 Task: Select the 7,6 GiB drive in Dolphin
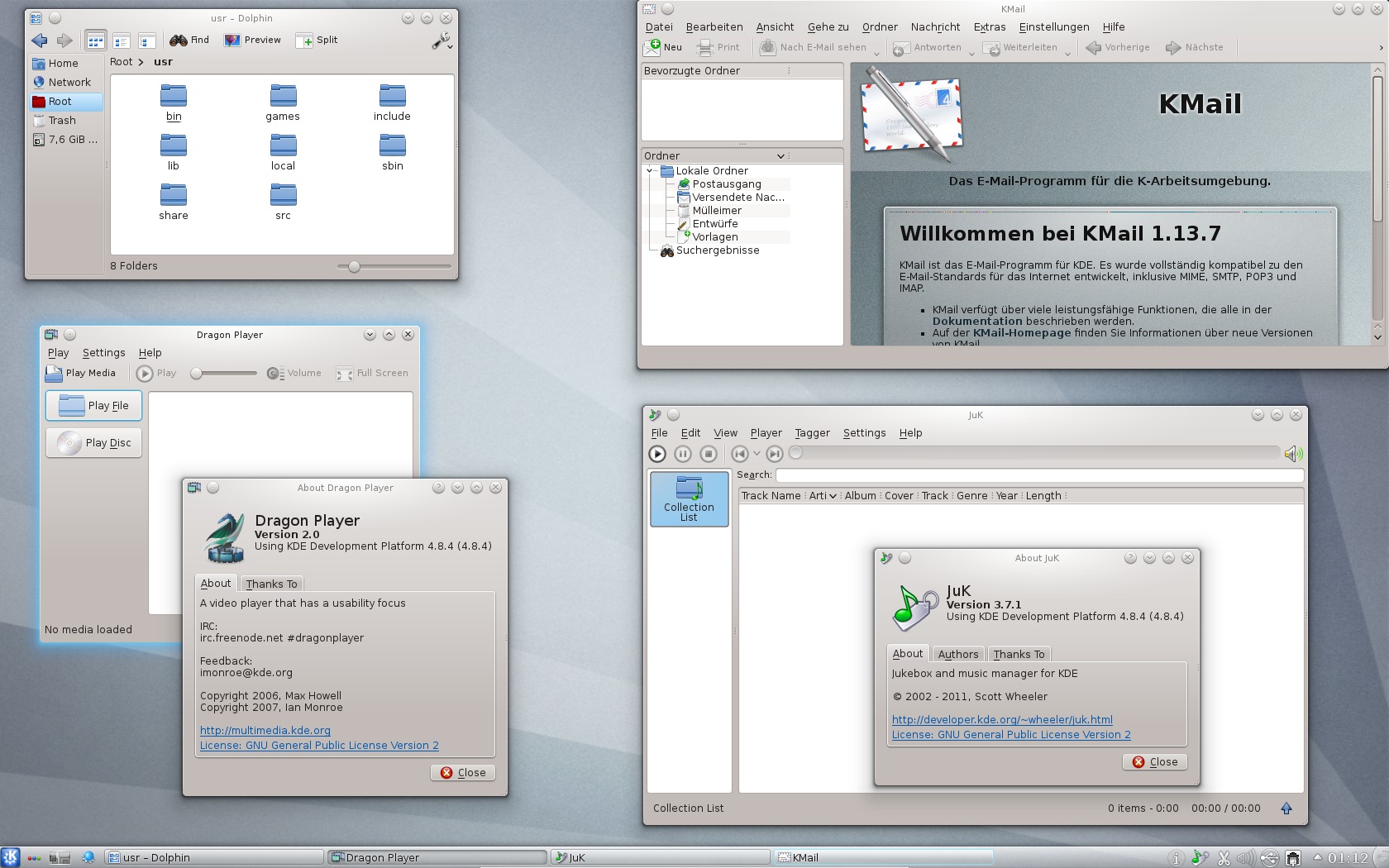[65, 140]
